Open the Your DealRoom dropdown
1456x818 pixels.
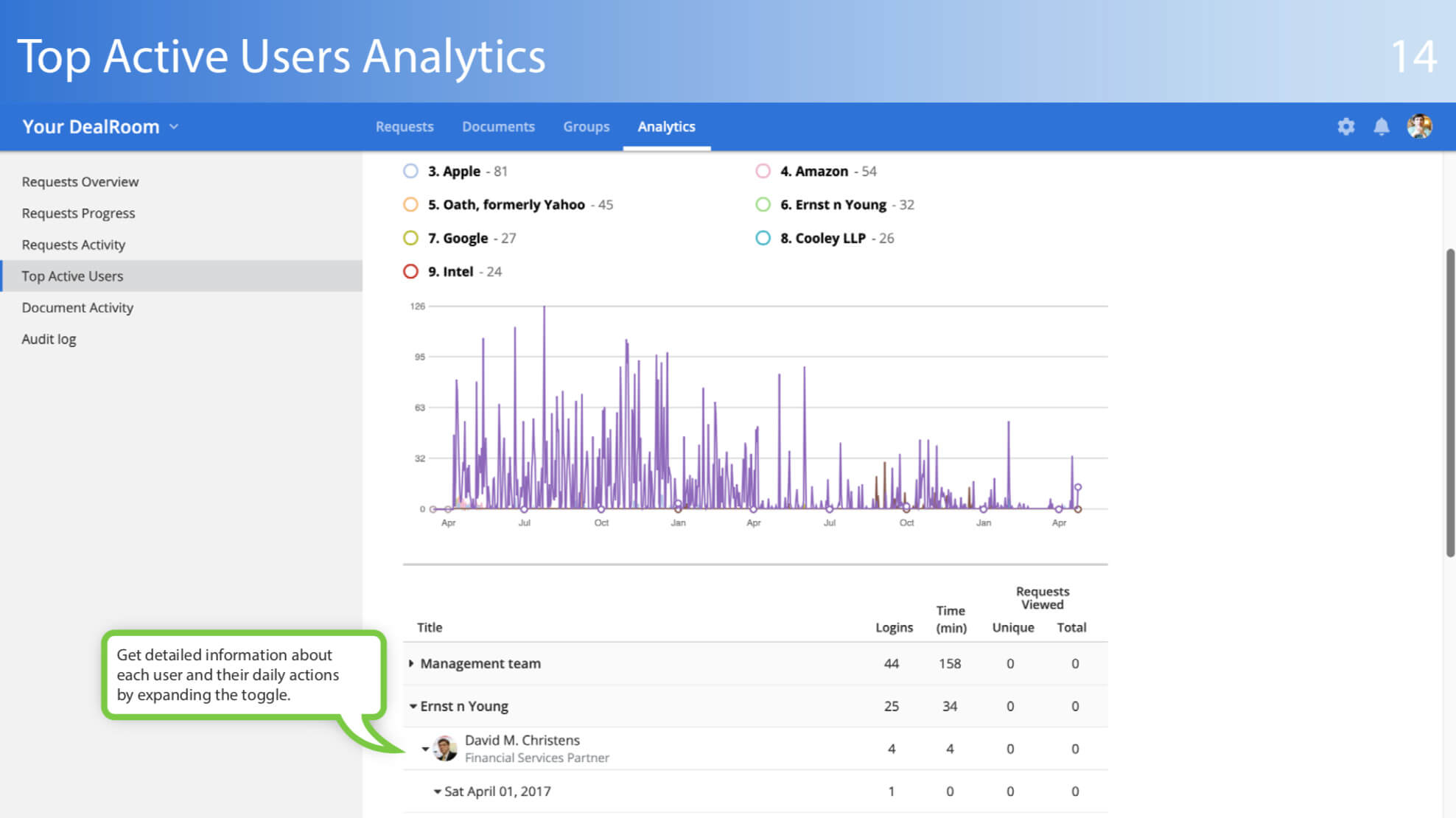pos(100,127)
